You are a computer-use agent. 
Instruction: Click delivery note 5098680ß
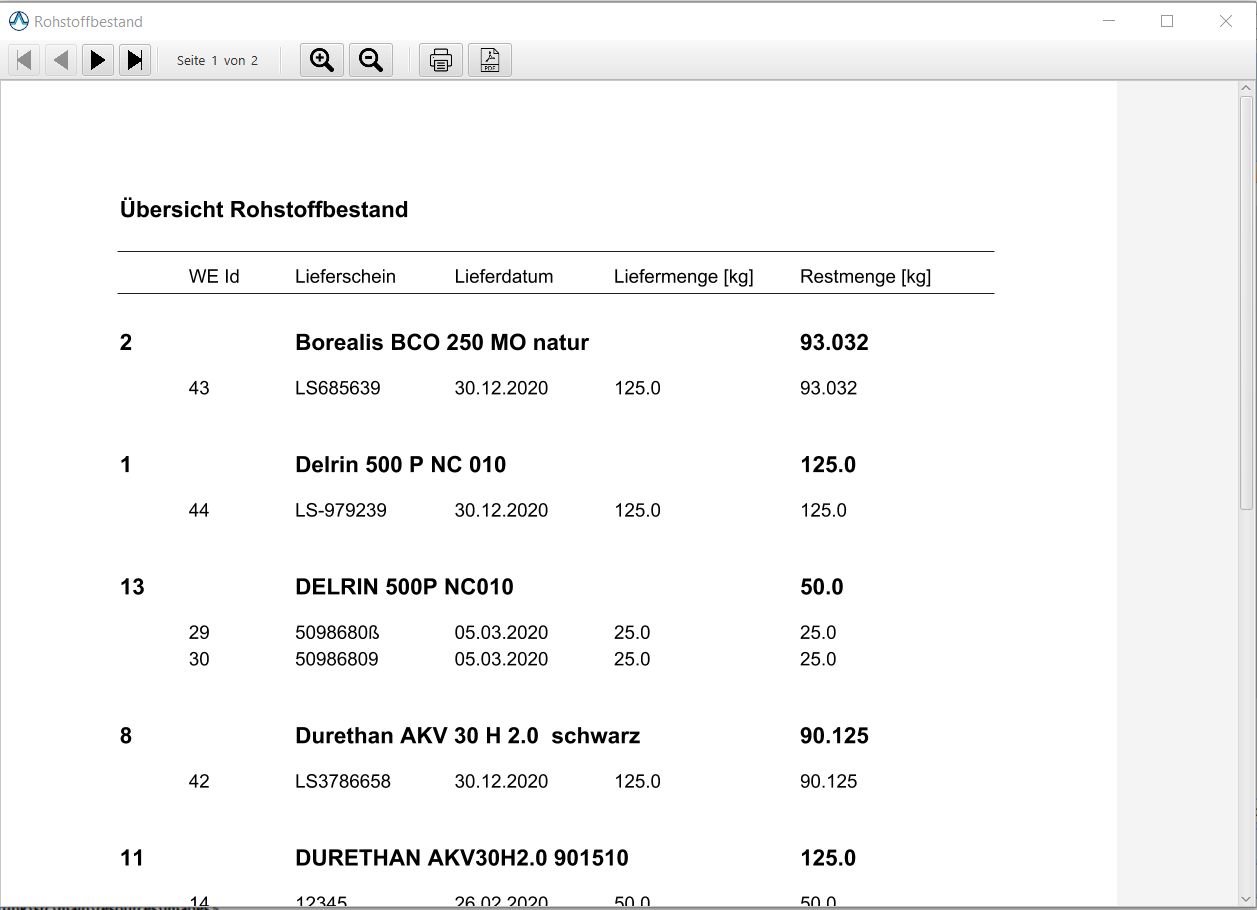338,633
